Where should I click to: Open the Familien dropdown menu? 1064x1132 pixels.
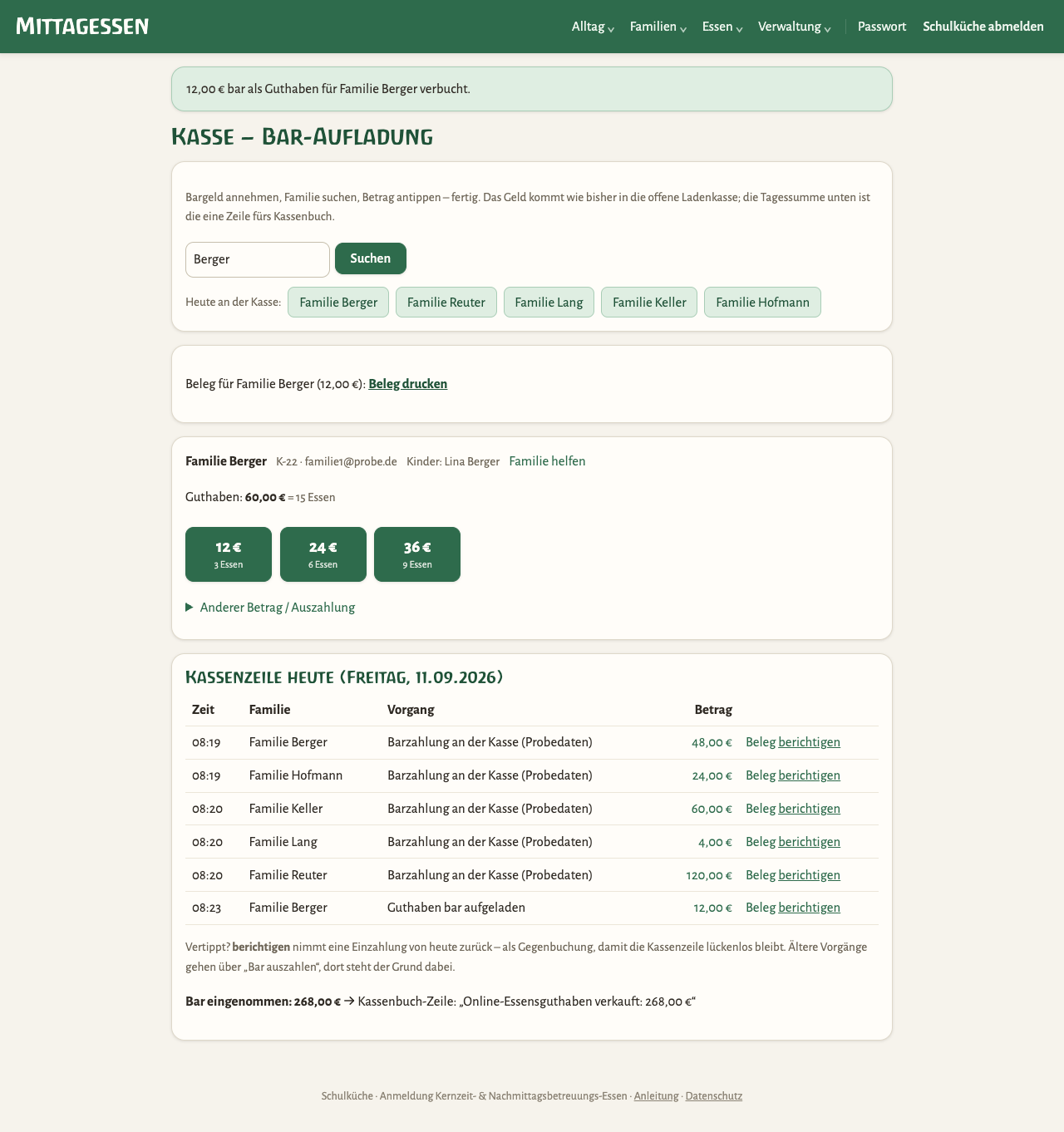(x=658, y=27)
